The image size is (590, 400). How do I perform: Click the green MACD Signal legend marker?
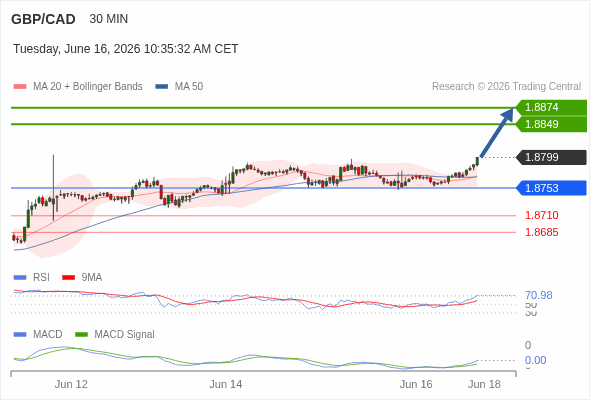pyautogui.click(x=81, y=335)
